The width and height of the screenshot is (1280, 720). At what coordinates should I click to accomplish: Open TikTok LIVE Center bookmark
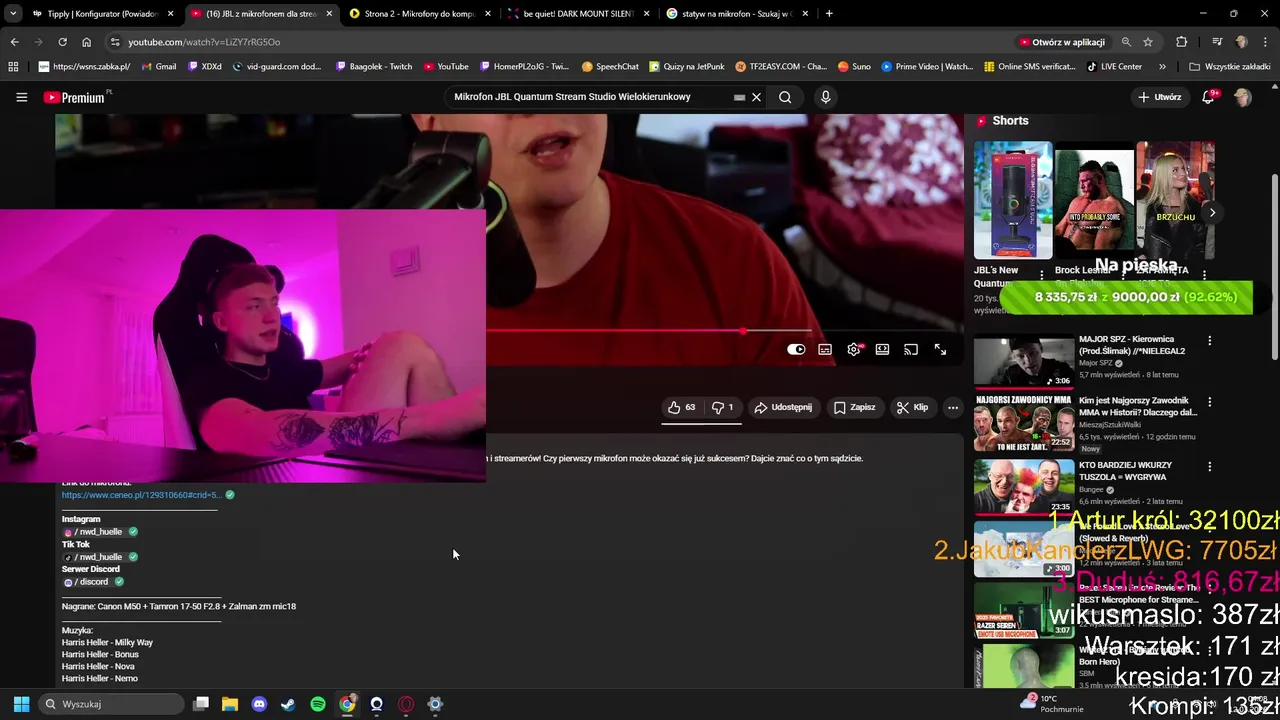pyautogui.click(x=1114, y=67)
